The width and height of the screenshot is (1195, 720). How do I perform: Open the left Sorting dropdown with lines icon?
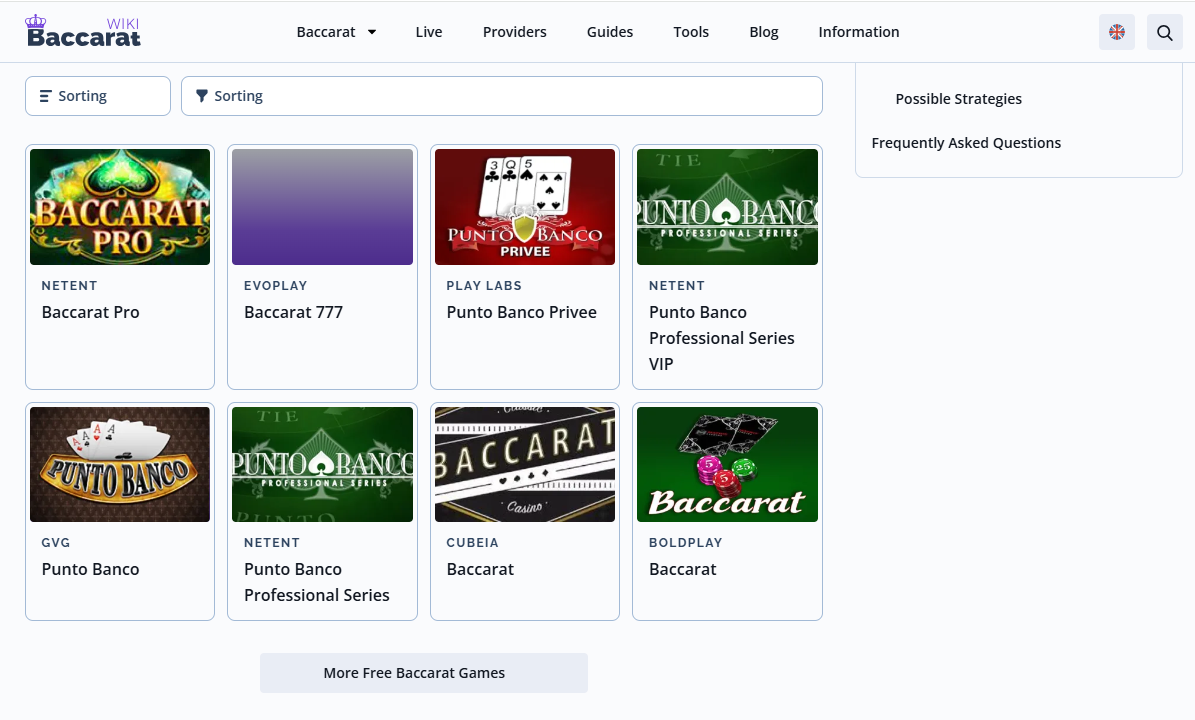98,96
